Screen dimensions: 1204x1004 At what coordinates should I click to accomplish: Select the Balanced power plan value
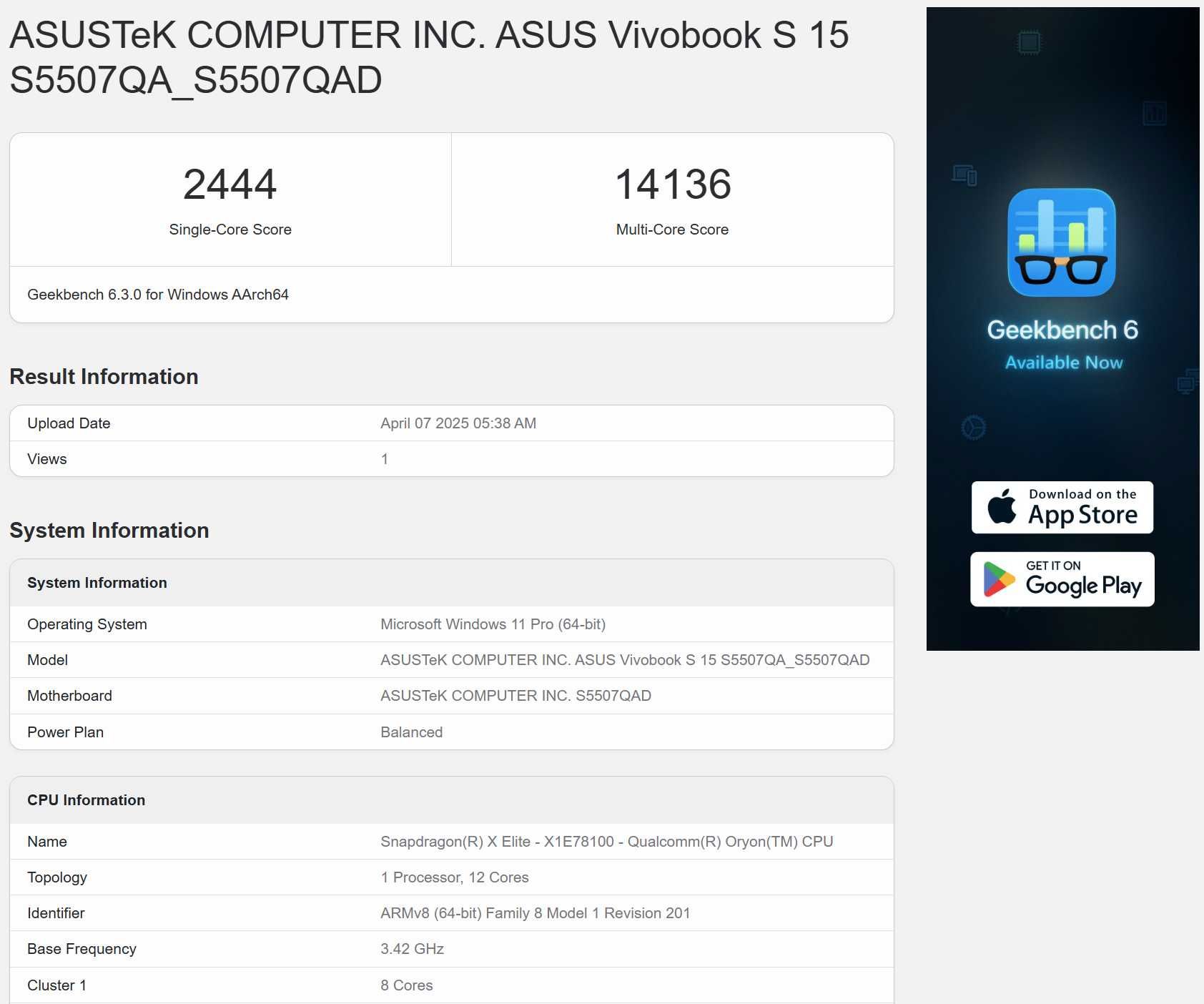click(411, 732)
